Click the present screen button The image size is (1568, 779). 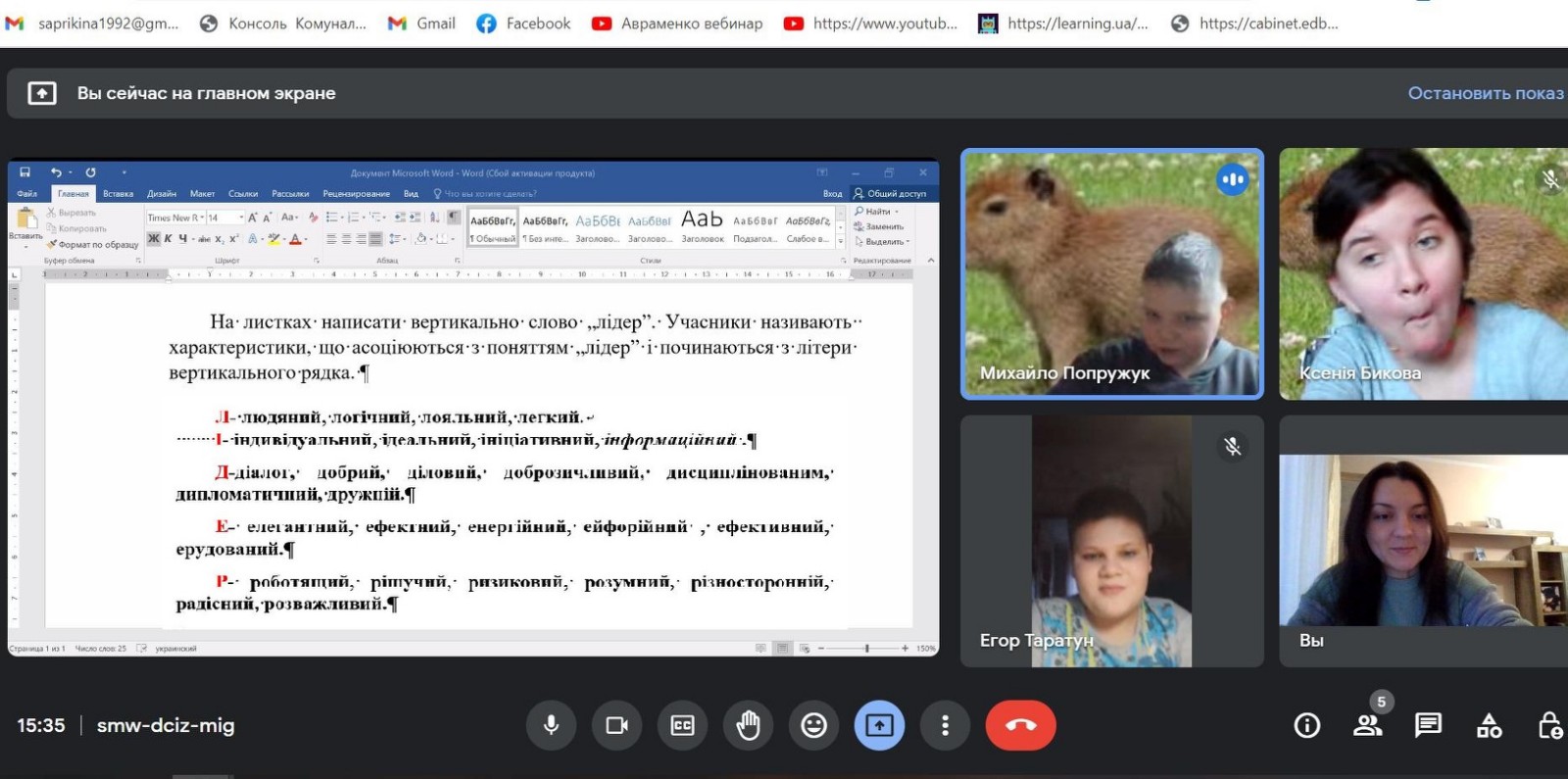[879, 725]
